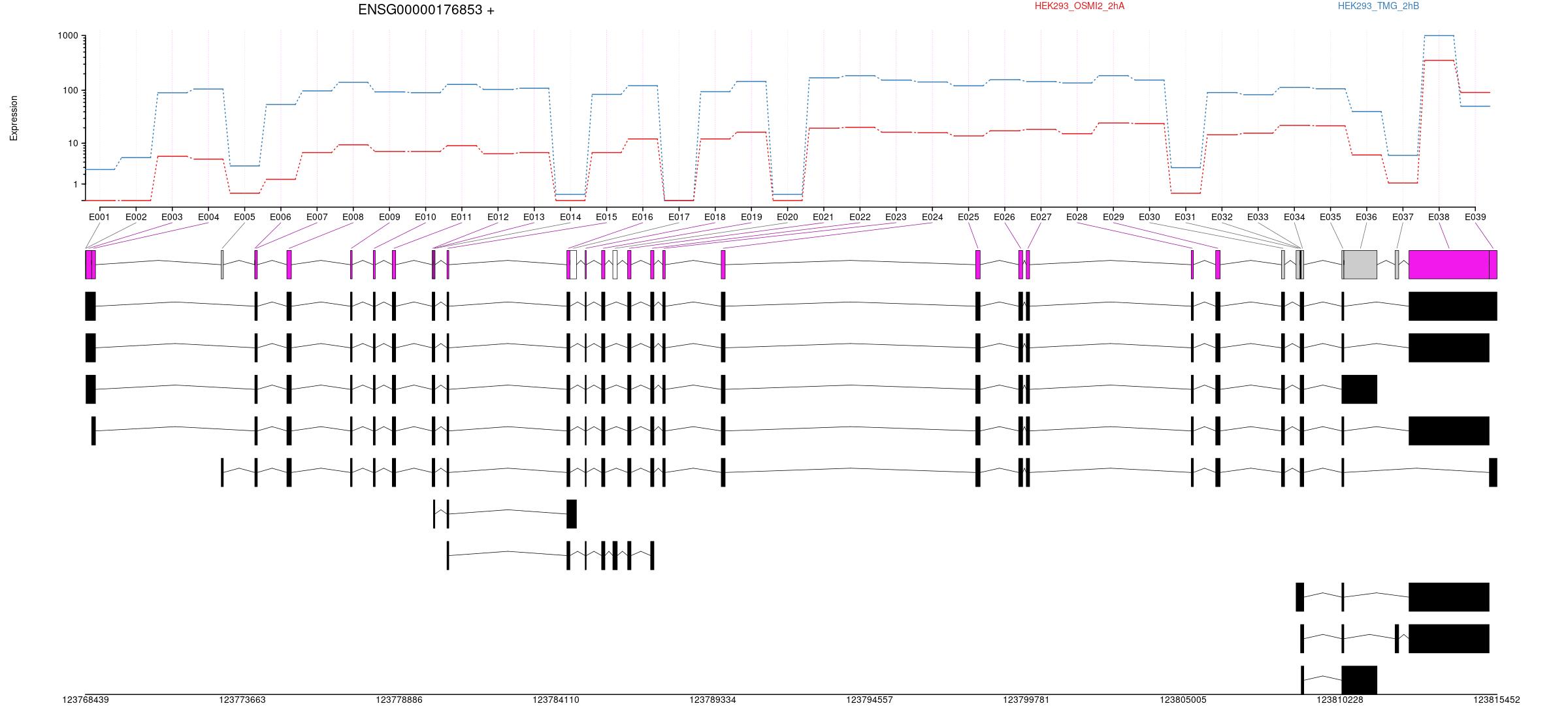The height and width of the screenshot is (712, 1568).
Task: Click exon label E014
Action: [x=570, y=217]
